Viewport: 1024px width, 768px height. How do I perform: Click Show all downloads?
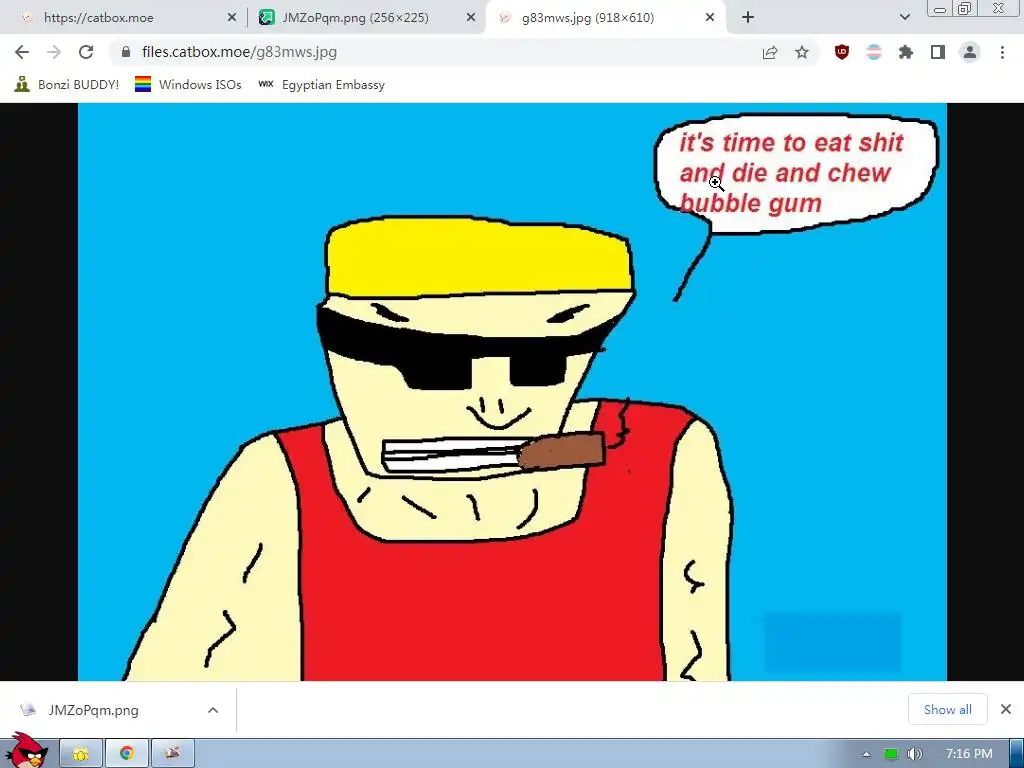point(948,709)
